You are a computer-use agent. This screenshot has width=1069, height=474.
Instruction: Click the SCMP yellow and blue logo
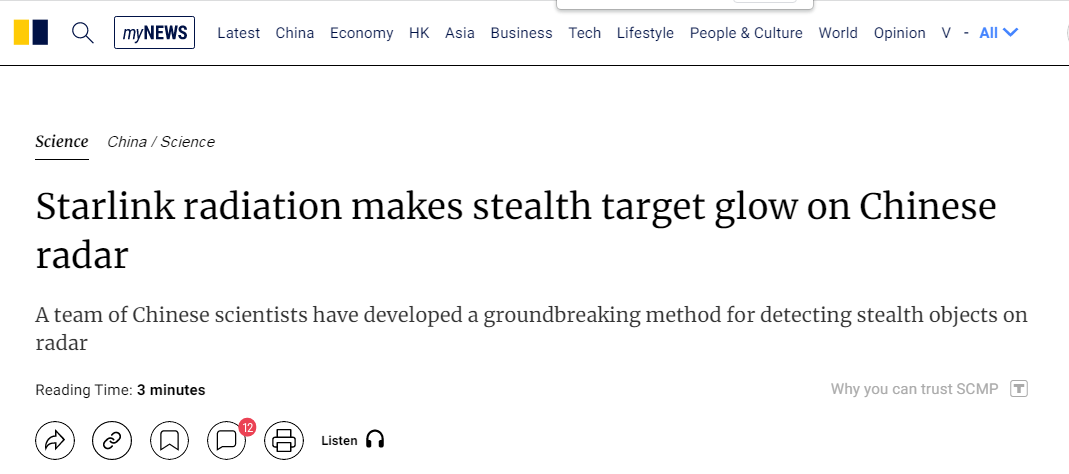tap(31, 33)
